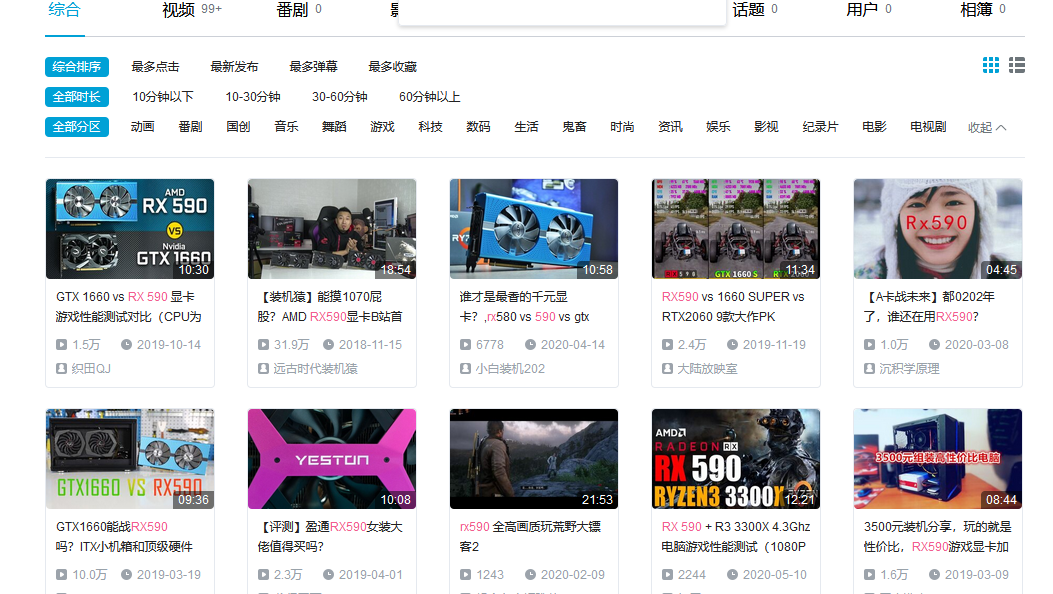The width and height of the screenshot is (1053, 594).
Task: Sort results by 最新发布
Action: tap(234, 66)
